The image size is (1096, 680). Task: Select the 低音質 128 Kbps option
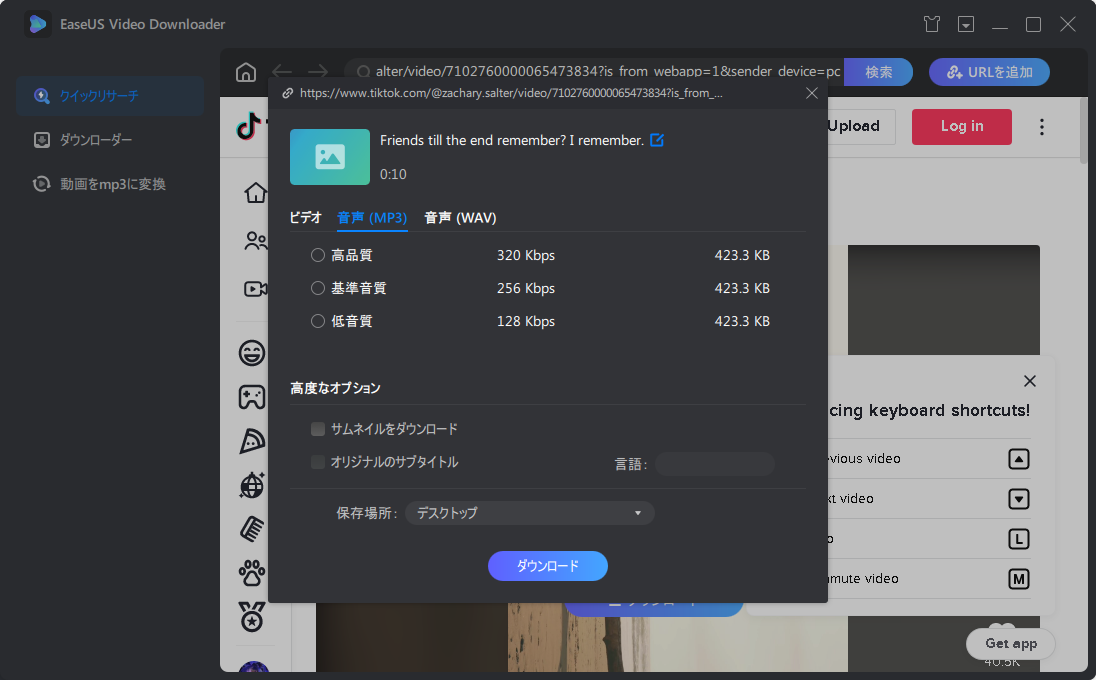pos(317,321)
